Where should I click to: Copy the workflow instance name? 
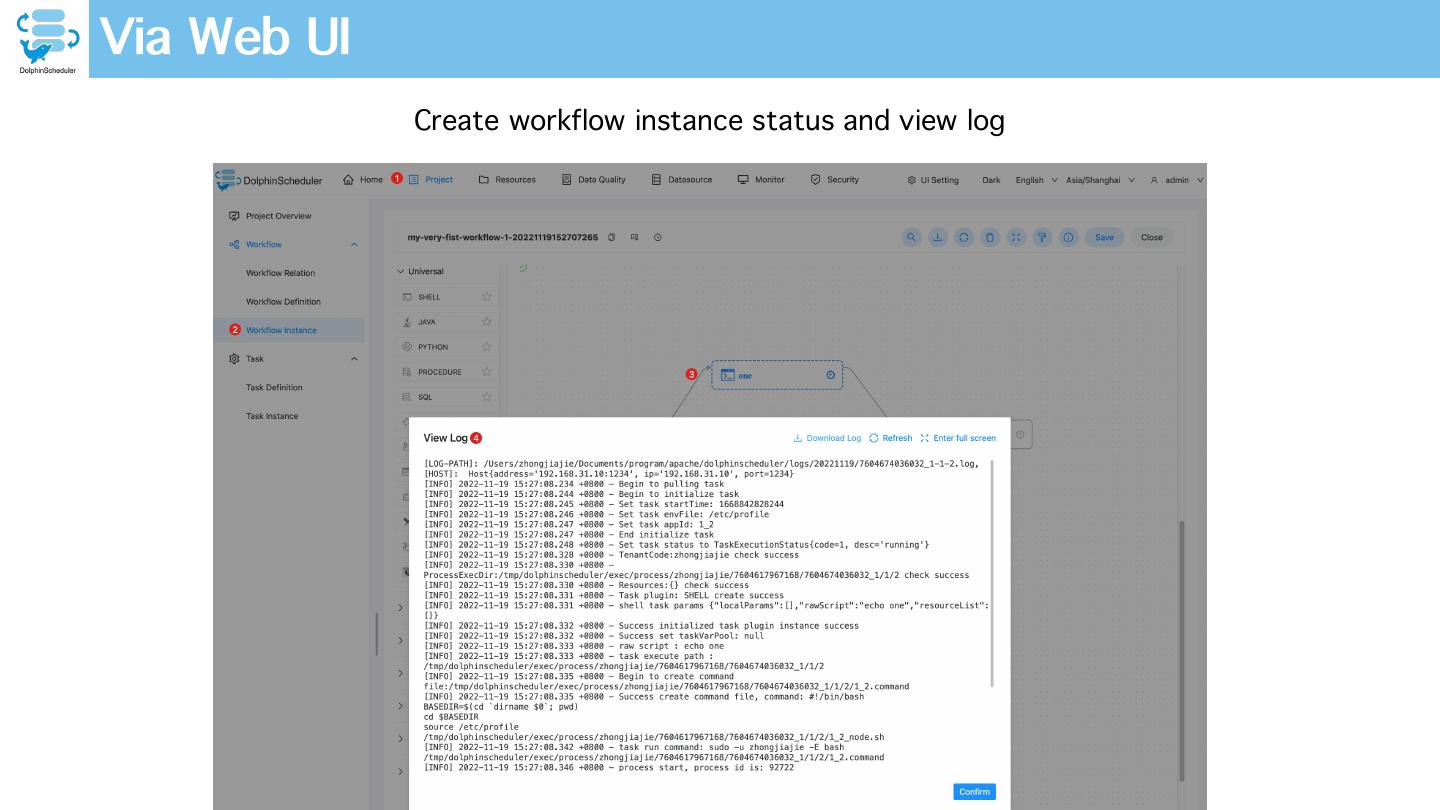click(612, 237)
